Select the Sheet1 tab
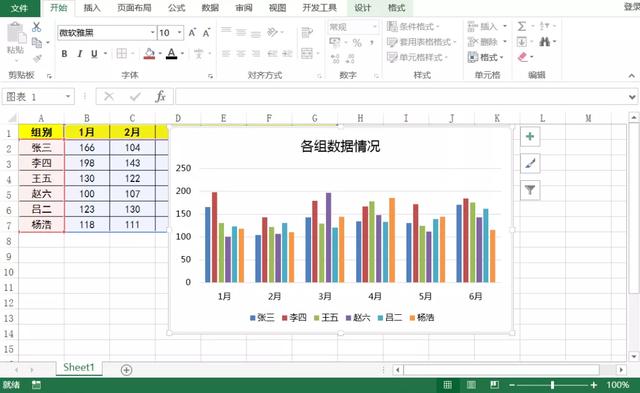 pos(79,367)
